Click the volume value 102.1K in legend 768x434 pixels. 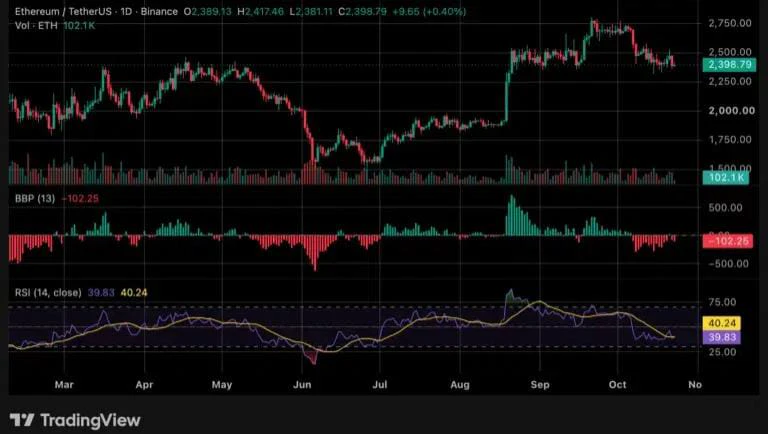(x=79, y=25)
